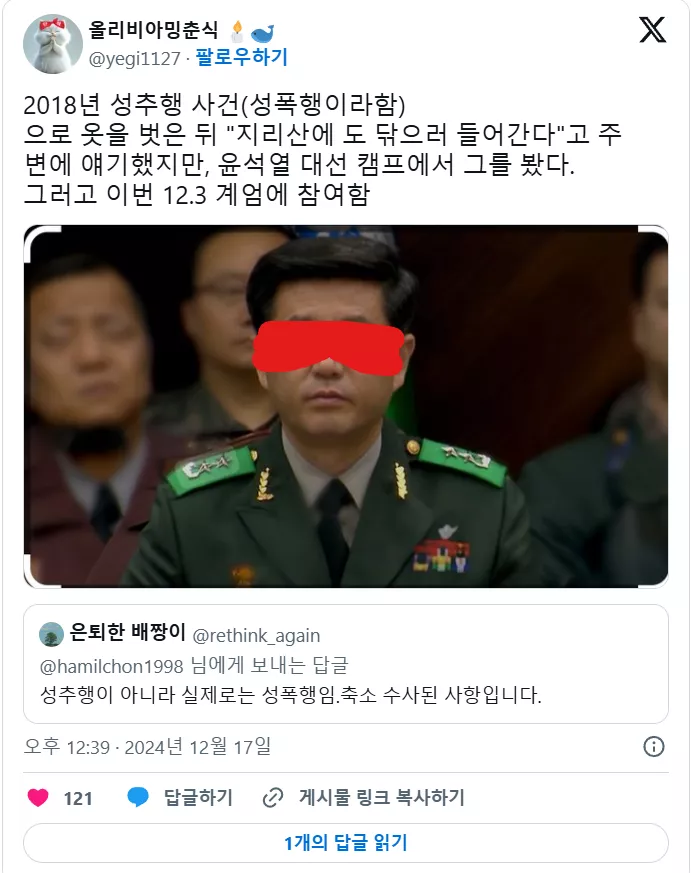Open the X logo link
The width and height of the screenshot is (691, 873).
(652, 30)
